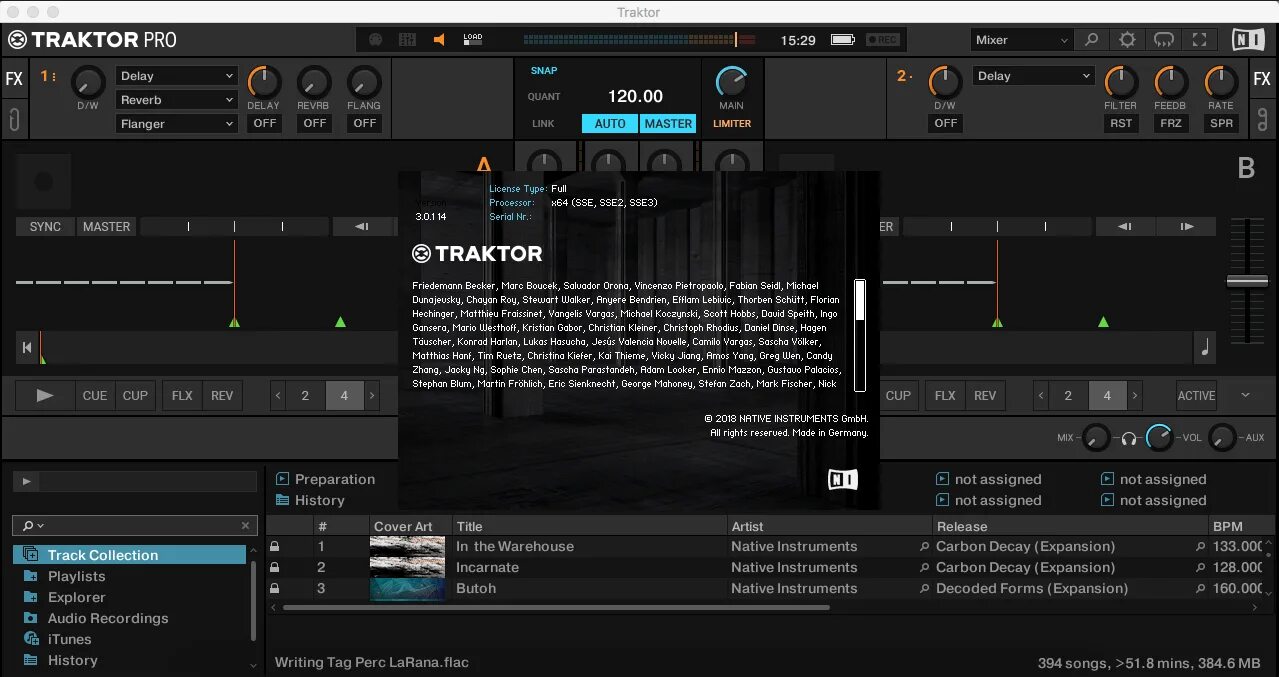This screenshot has height=677, width=1279.
Task: Open the search options dropdown in browser
Action: [x=33, y=525]
